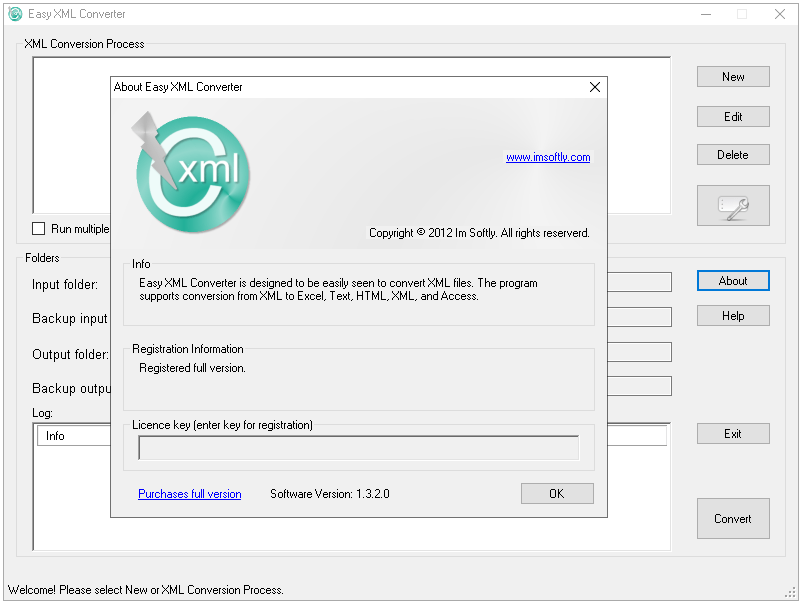Click the Output folder field in main window
801x603 pixels.
[x=639, y=352]
